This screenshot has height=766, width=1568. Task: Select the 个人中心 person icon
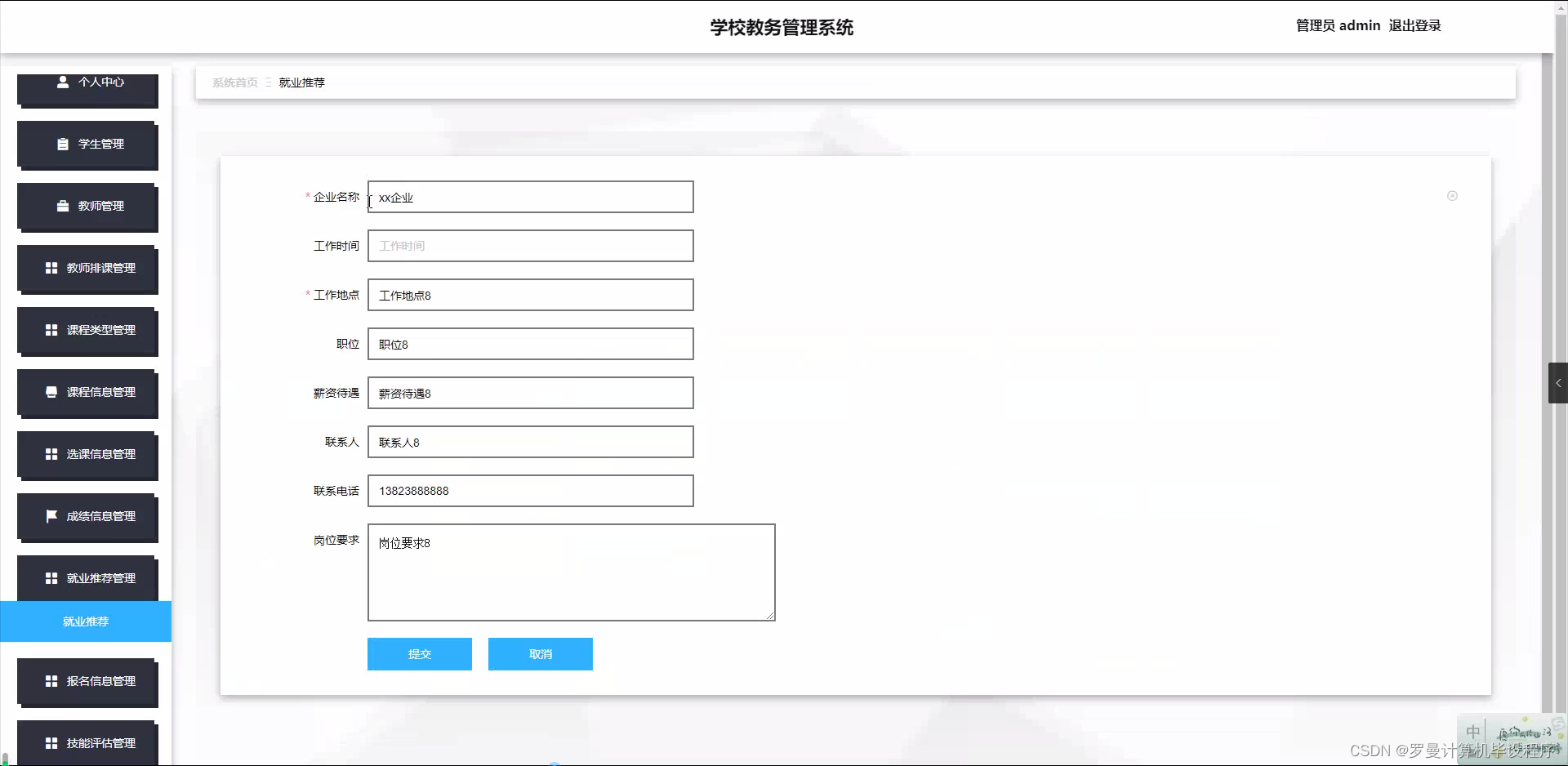(64, 81)
